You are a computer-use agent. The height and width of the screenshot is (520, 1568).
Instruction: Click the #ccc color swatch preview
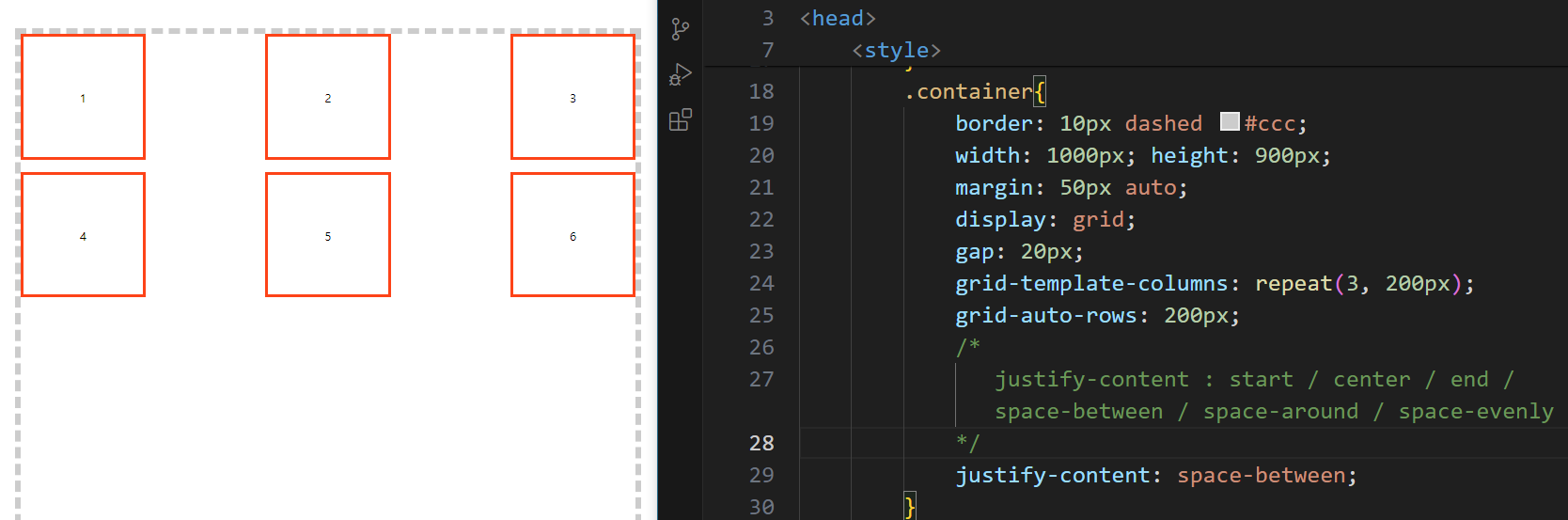[1230, 121]
